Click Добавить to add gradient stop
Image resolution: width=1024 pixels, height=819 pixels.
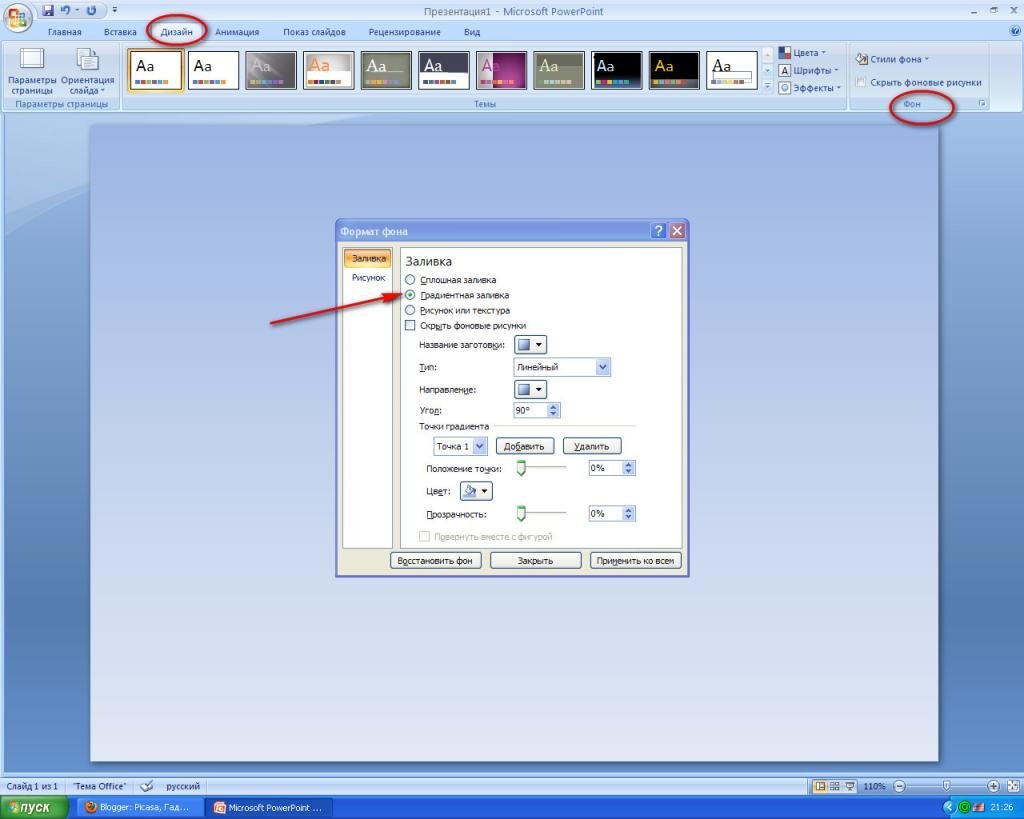(524, 446)
